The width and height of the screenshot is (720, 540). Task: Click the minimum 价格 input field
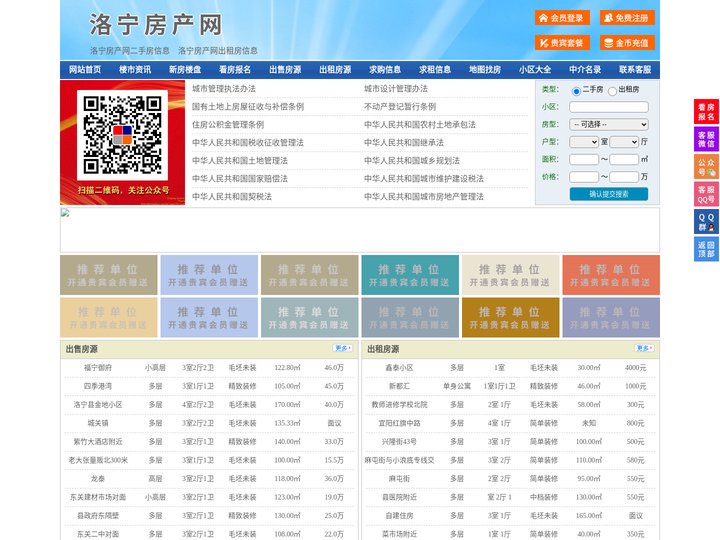coord(584,177)
